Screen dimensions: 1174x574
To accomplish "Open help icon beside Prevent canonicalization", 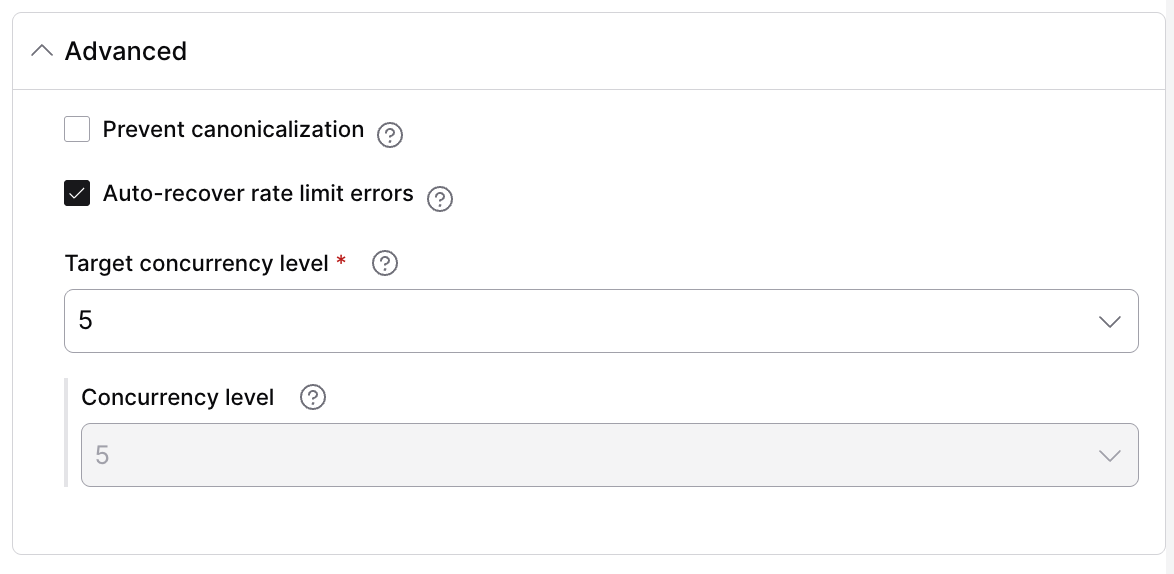I will (389, 135).
